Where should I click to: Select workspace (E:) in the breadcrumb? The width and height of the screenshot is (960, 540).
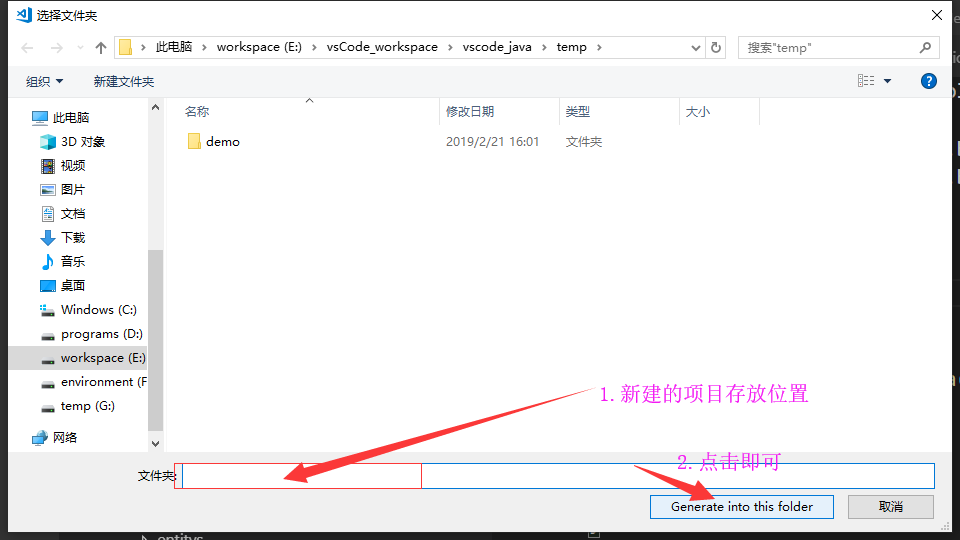tap(259, 47)
